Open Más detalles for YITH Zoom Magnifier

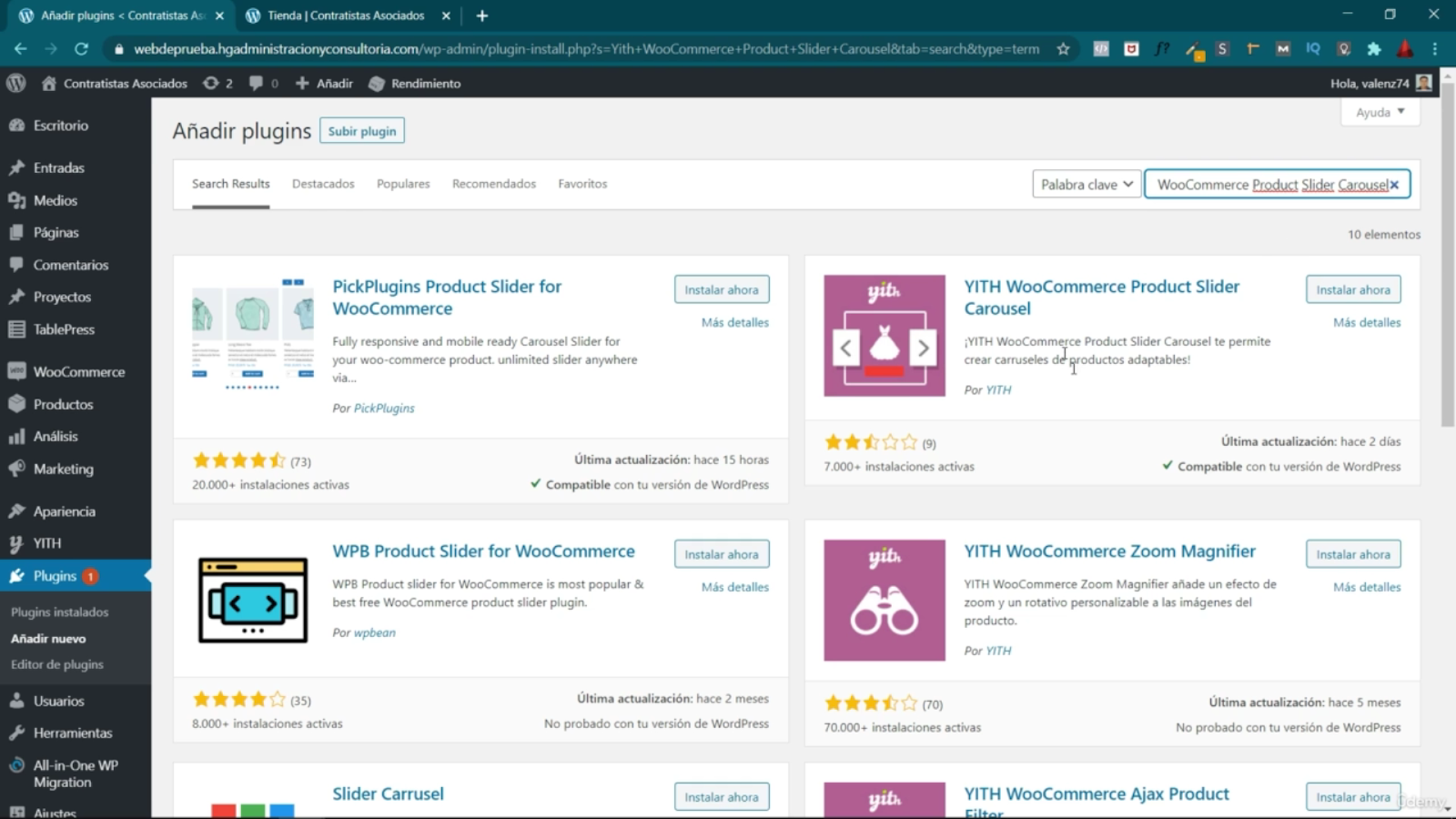pyautogui.click(x=1367, y=587)
